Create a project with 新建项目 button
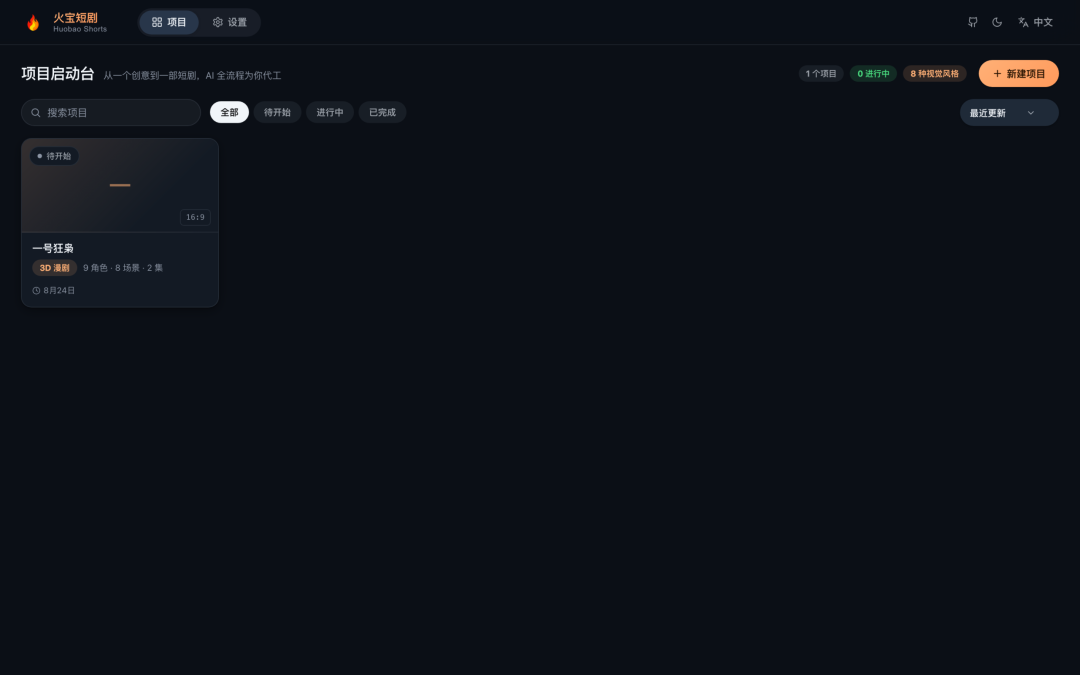The height and width of the screenshot is (675, 1080). 1018,74
